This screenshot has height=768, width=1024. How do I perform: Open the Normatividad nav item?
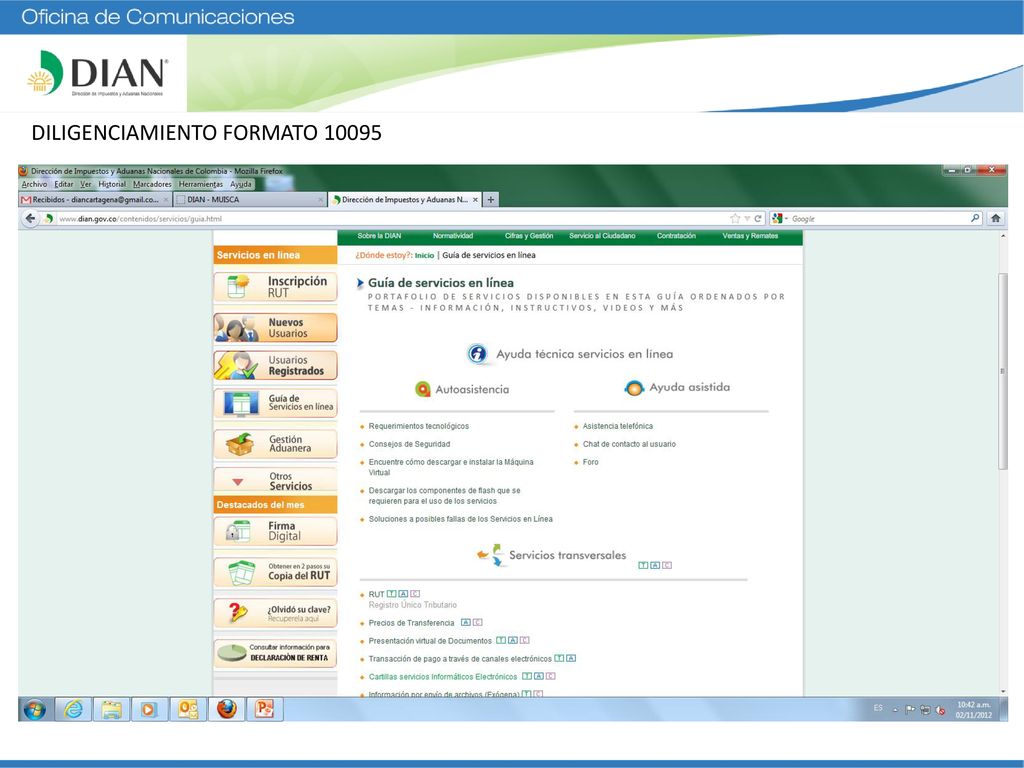453,236
